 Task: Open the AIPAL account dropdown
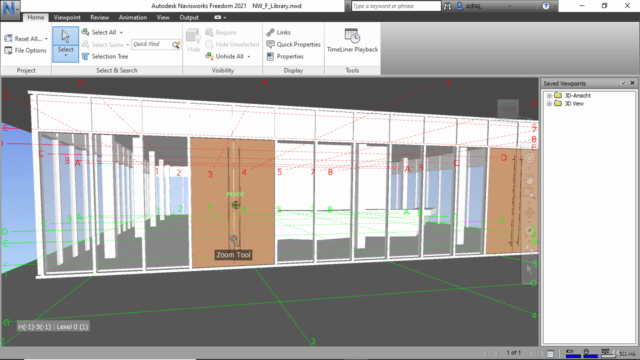point(509,6)
